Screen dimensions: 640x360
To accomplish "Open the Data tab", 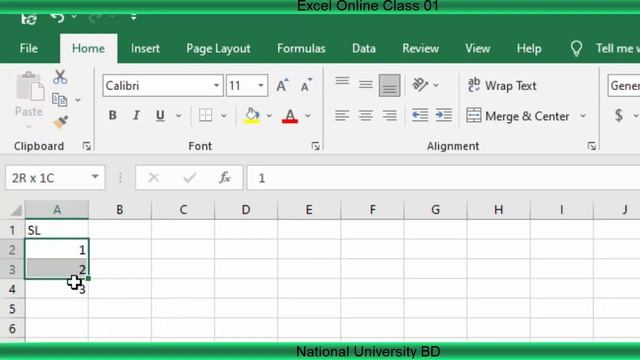I will click(x=364, y=48).
